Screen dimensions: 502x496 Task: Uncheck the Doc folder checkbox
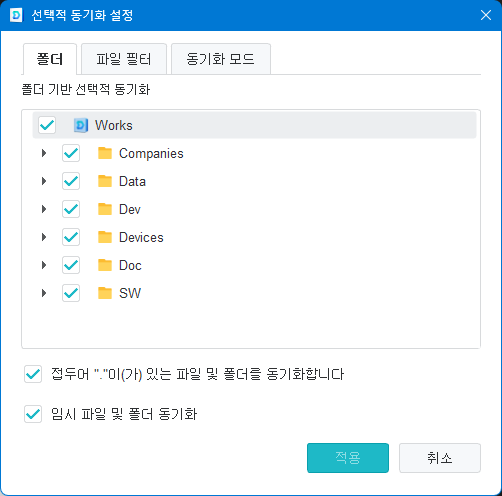[x=71, y=265]
